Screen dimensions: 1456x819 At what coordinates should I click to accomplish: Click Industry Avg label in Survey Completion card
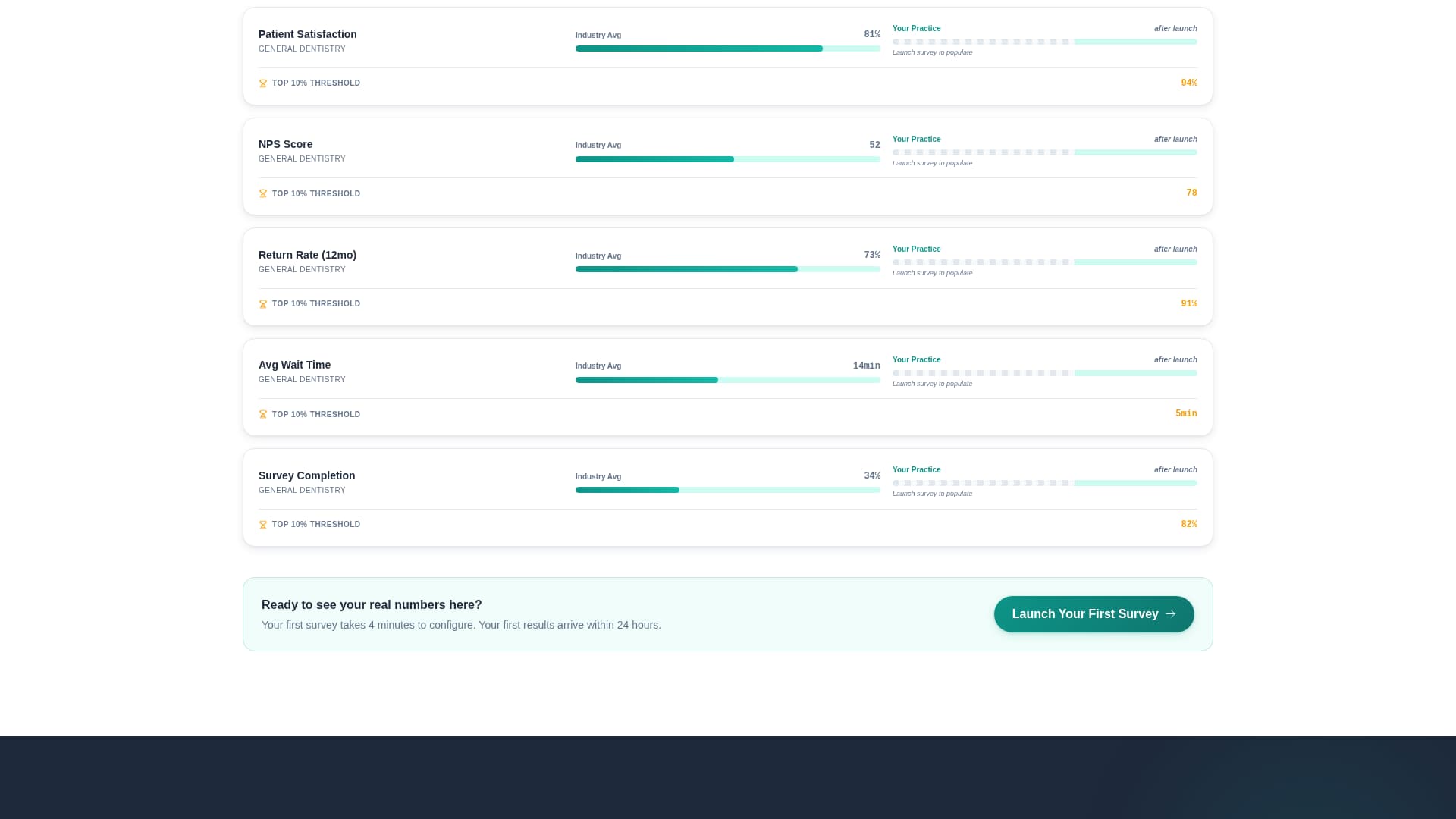(598, 477)
